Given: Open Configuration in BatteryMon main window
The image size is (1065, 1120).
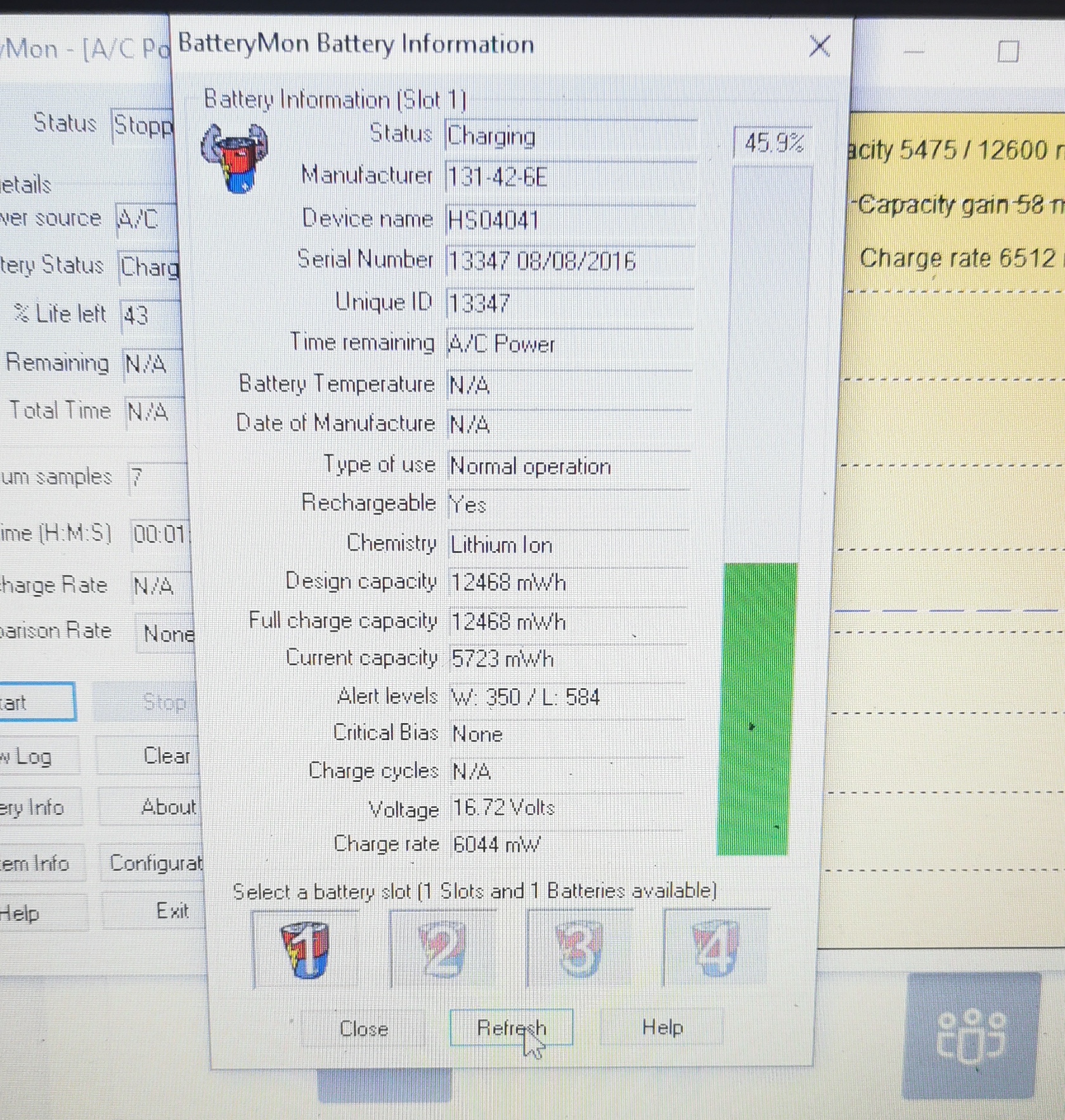Looking at the screenshot, I should click(152, 863).
